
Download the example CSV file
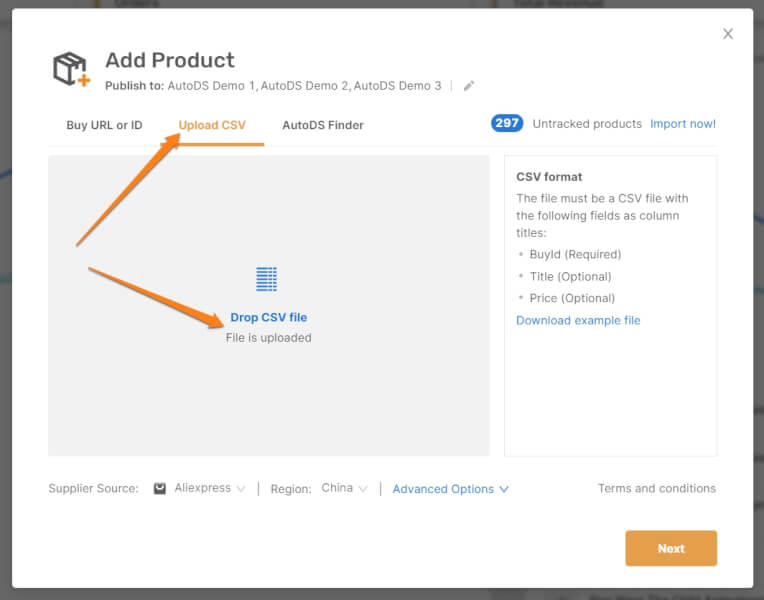(578, 320)
